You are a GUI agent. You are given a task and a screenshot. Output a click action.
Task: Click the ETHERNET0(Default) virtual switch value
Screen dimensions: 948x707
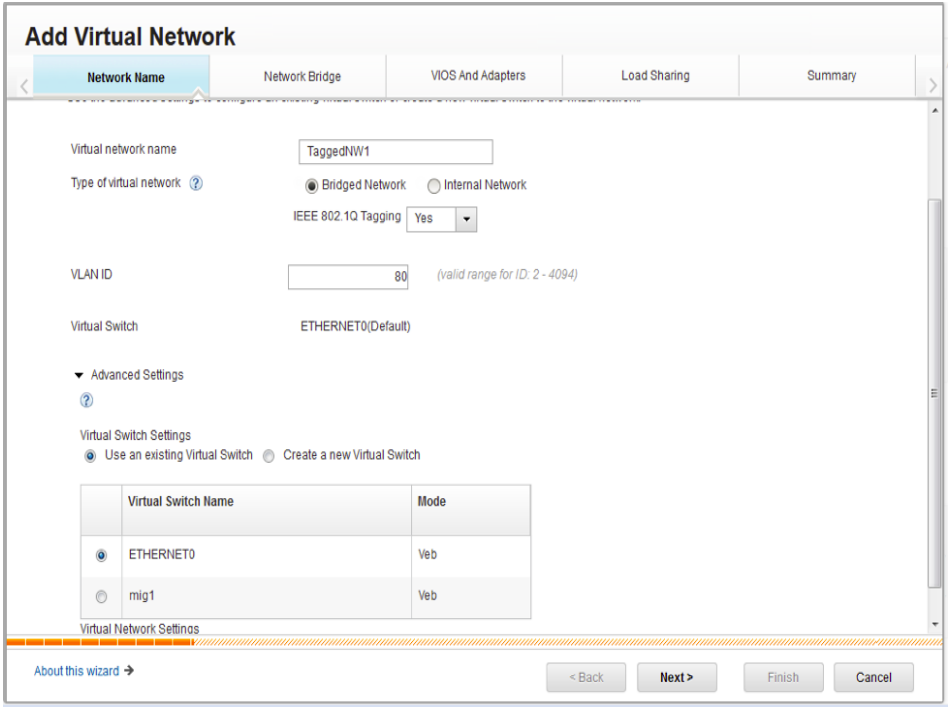356,327
